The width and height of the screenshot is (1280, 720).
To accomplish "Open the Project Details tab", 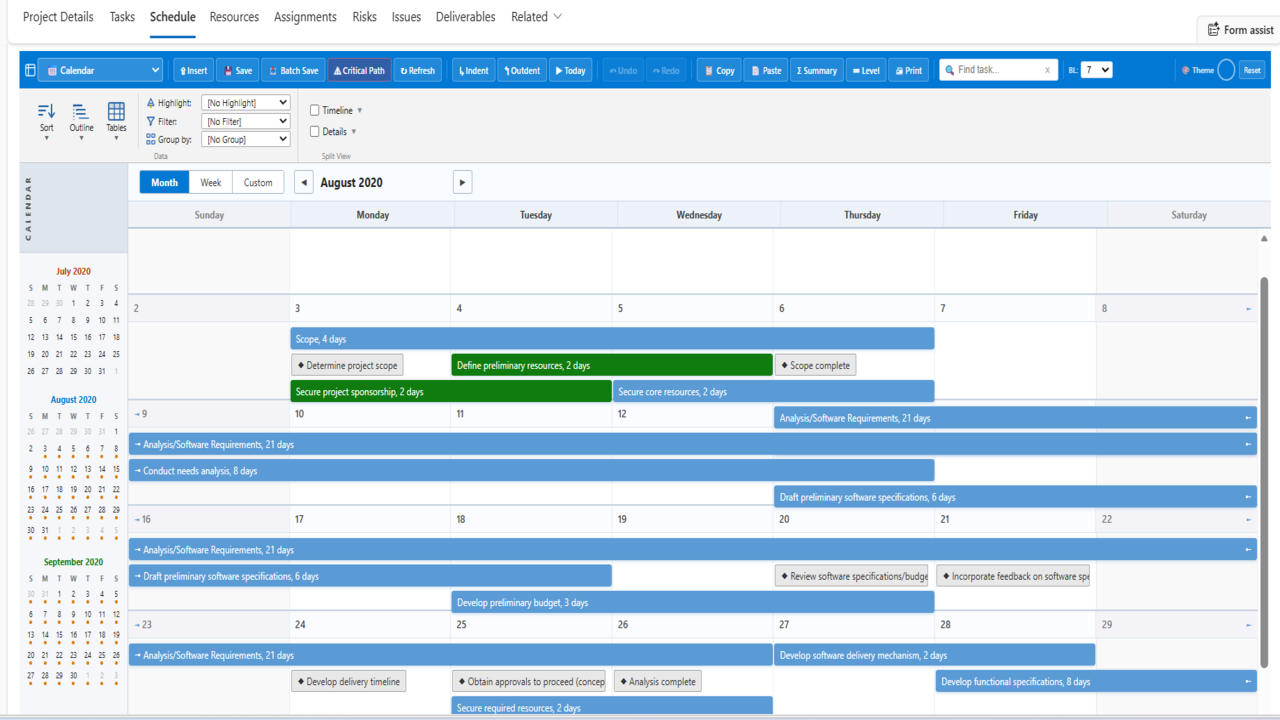I will tap(58, 17).
